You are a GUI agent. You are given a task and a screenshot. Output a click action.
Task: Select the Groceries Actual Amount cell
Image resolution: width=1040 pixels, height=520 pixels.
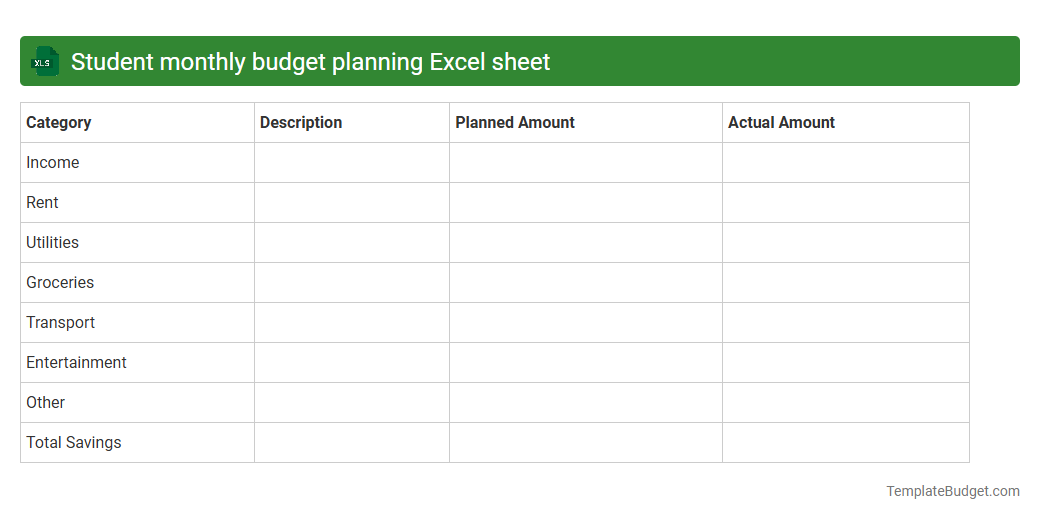click(x=846, y=283)
